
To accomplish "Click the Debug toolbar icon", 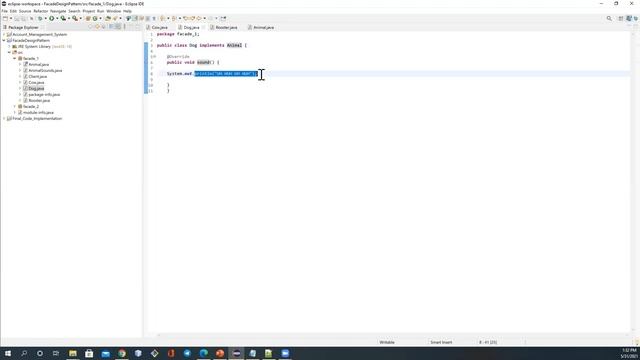I will click(40, 18).
